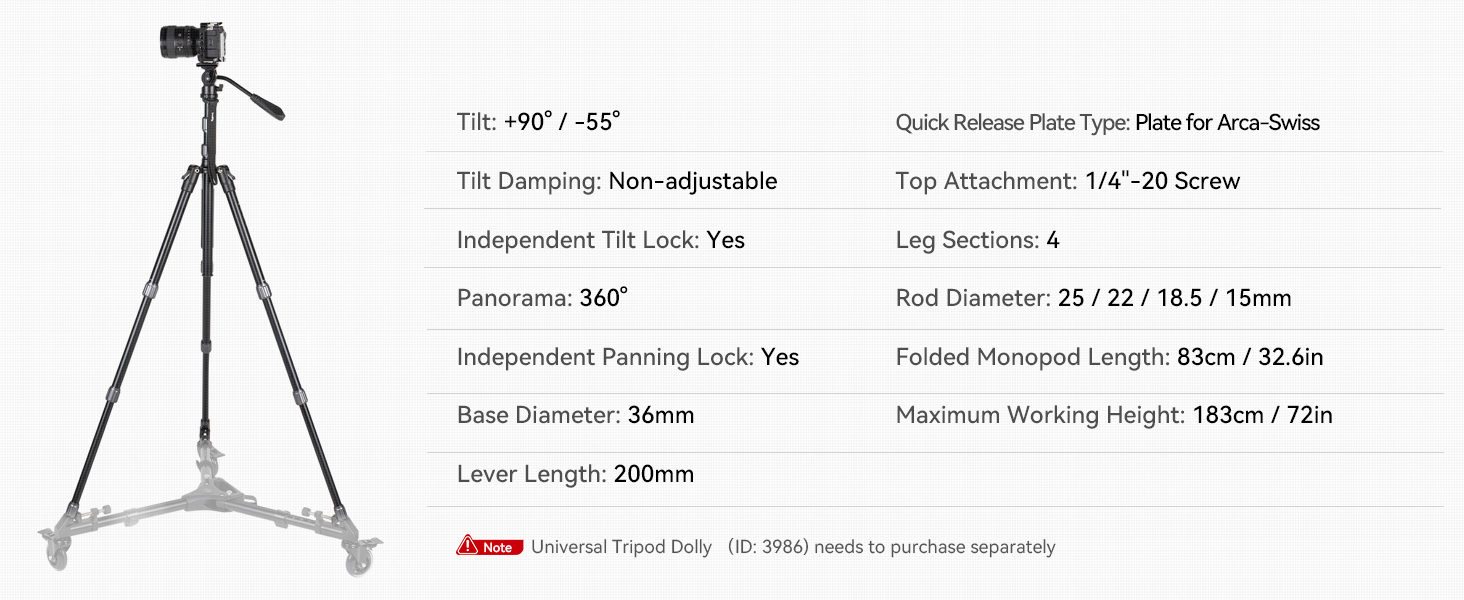Click the Tilt +90° / -55° specification
The height and width of the screenshot is (600, 1464).
[x=538, y=122]
